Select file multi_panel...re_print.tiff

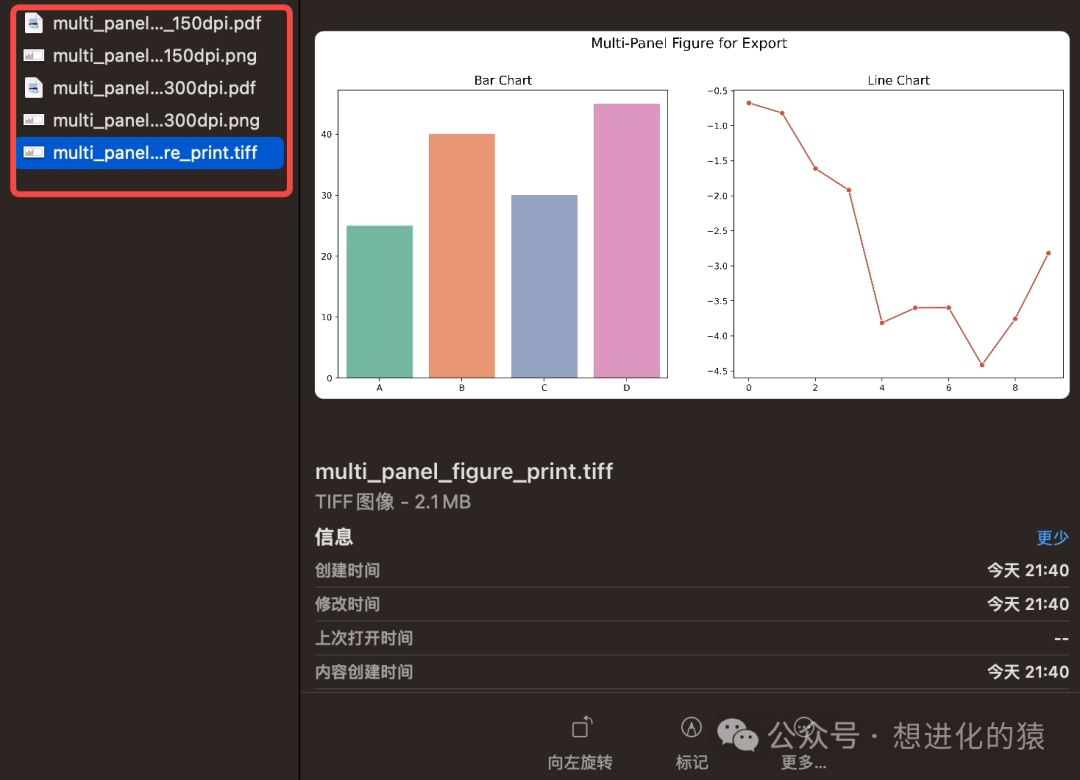(150, 153)
